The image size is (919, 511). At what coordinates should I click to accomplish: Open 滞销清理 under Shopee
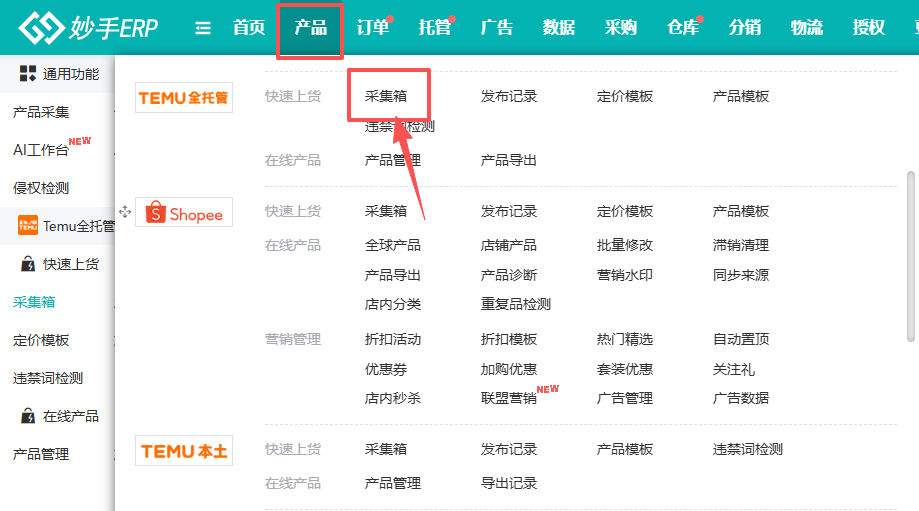[x=741, y=245]
